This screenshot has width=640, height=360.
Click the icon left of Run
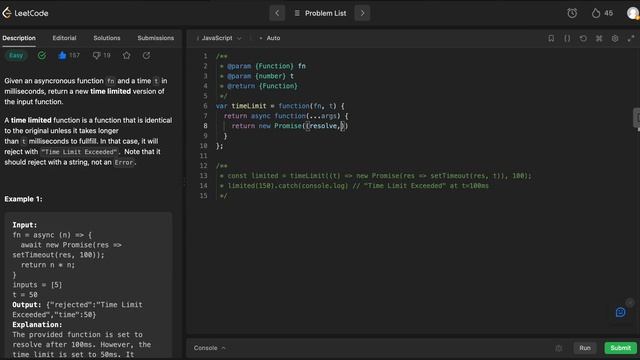558,348
